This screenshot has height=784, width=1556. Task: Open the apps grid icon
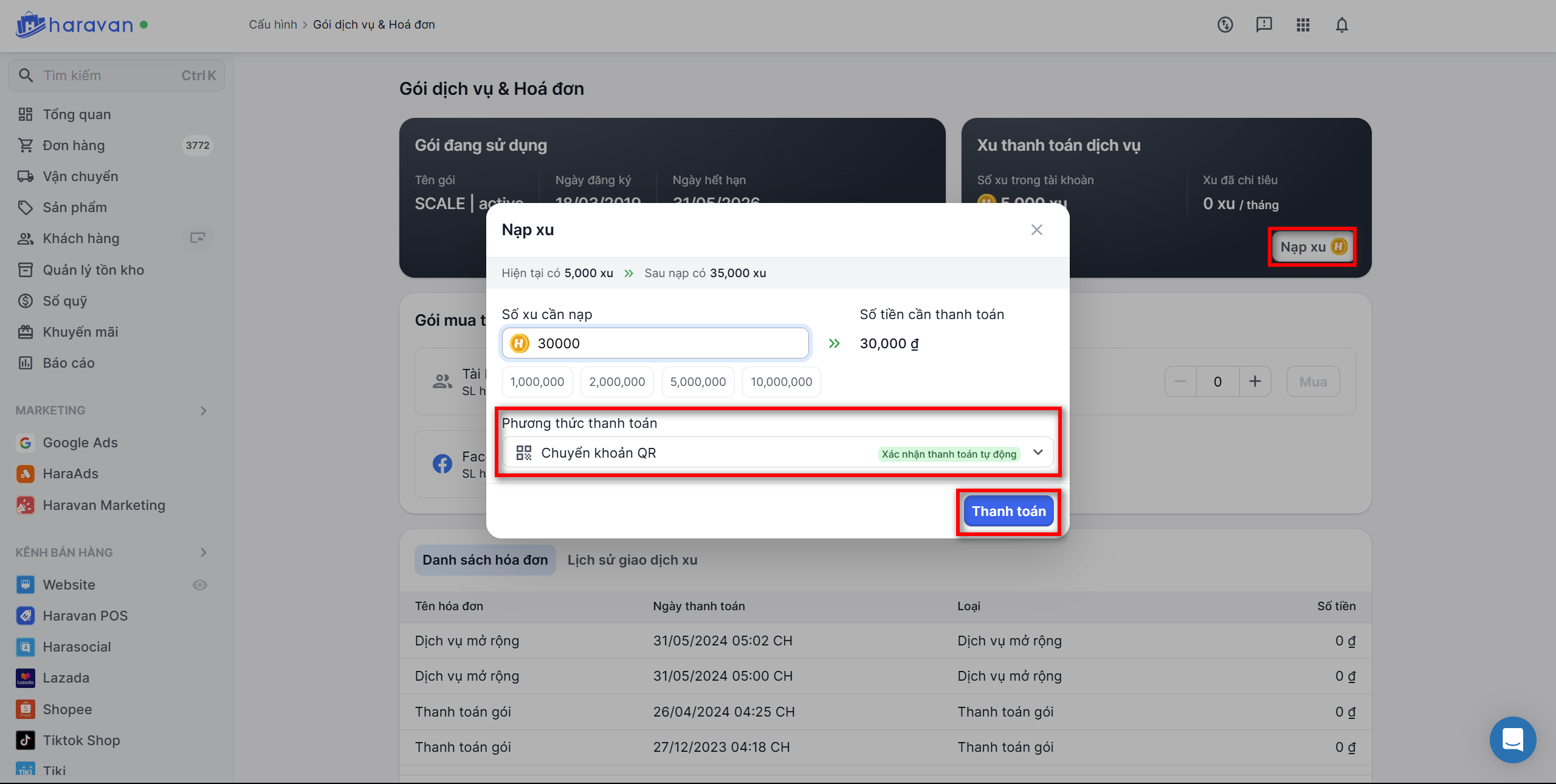pos(1303,25)
